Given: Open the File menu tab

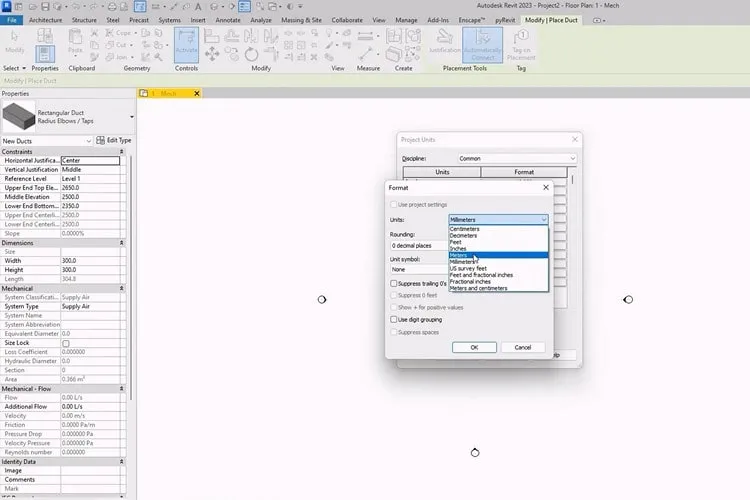Looking at the screenshot, I should point(11,20).
